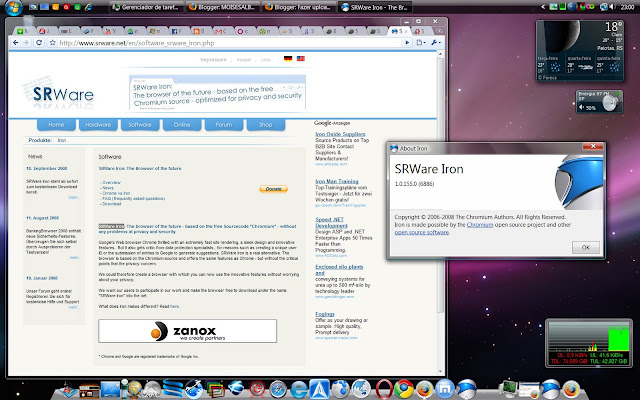Open the Chrome vs Iron link
Image resolution: width=640 pixels, height=400 pixels.
coord(116,193)
